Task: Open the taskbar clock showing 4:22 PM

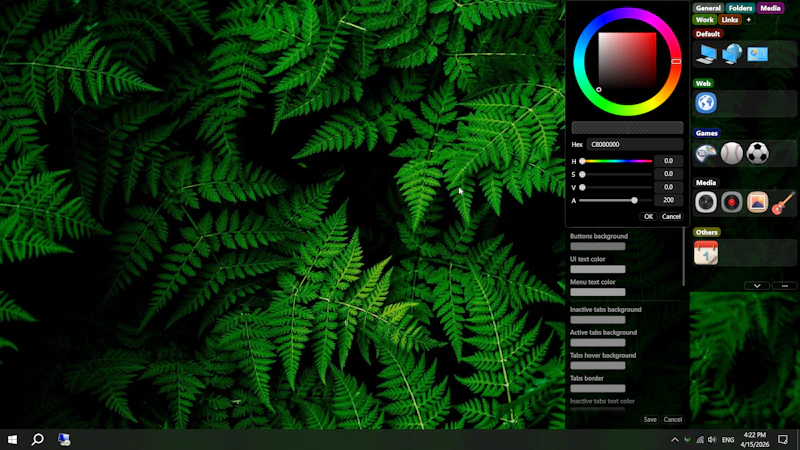Action: 755,439
